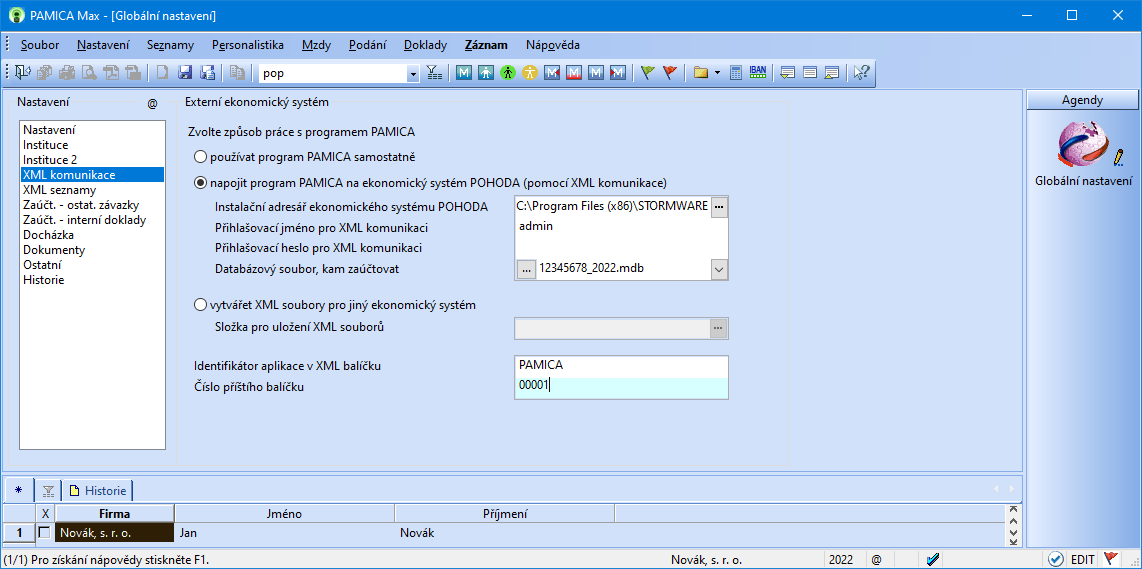
Task: Click the exit door toolbar icon
Action: click(x=23, y=72)
